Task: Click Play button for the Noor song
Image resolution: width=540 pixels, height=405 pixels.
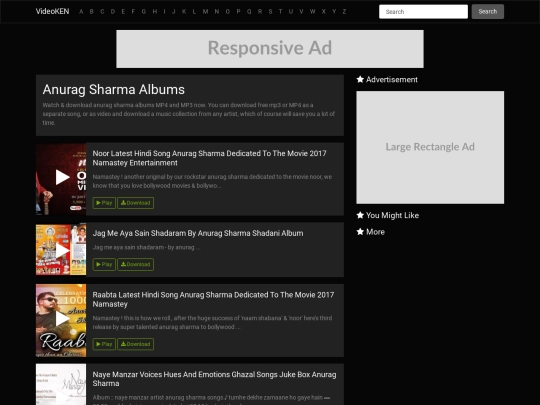Action: [x=104, y=203]
